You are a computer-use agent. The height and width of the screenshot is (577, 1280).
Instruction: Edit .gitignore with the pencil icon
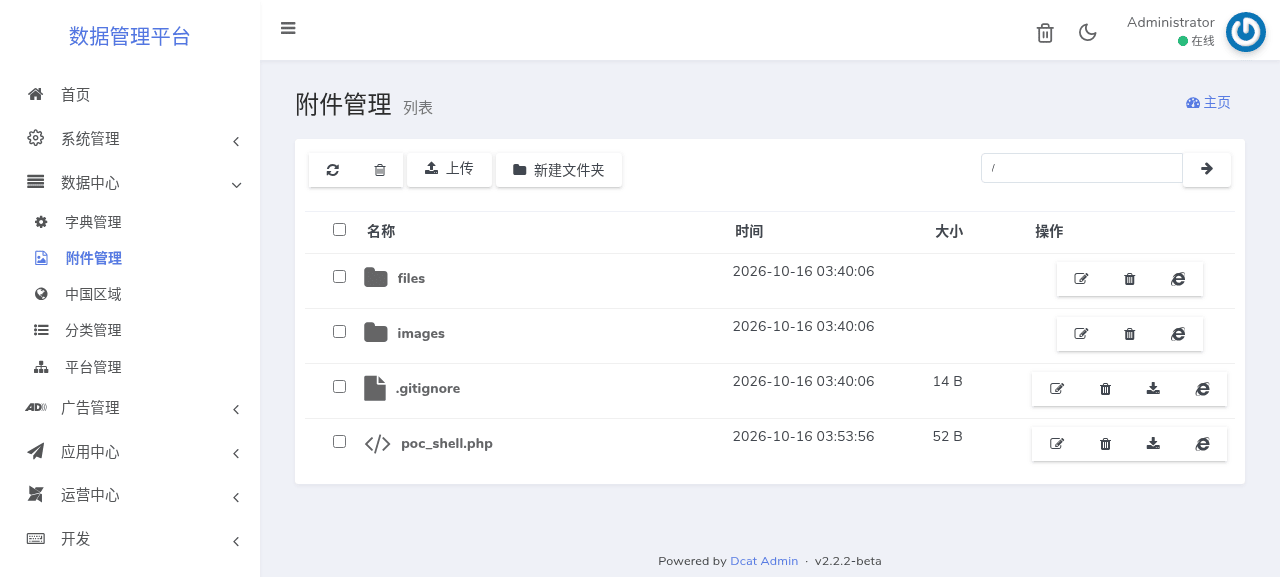click(1057, 389)
